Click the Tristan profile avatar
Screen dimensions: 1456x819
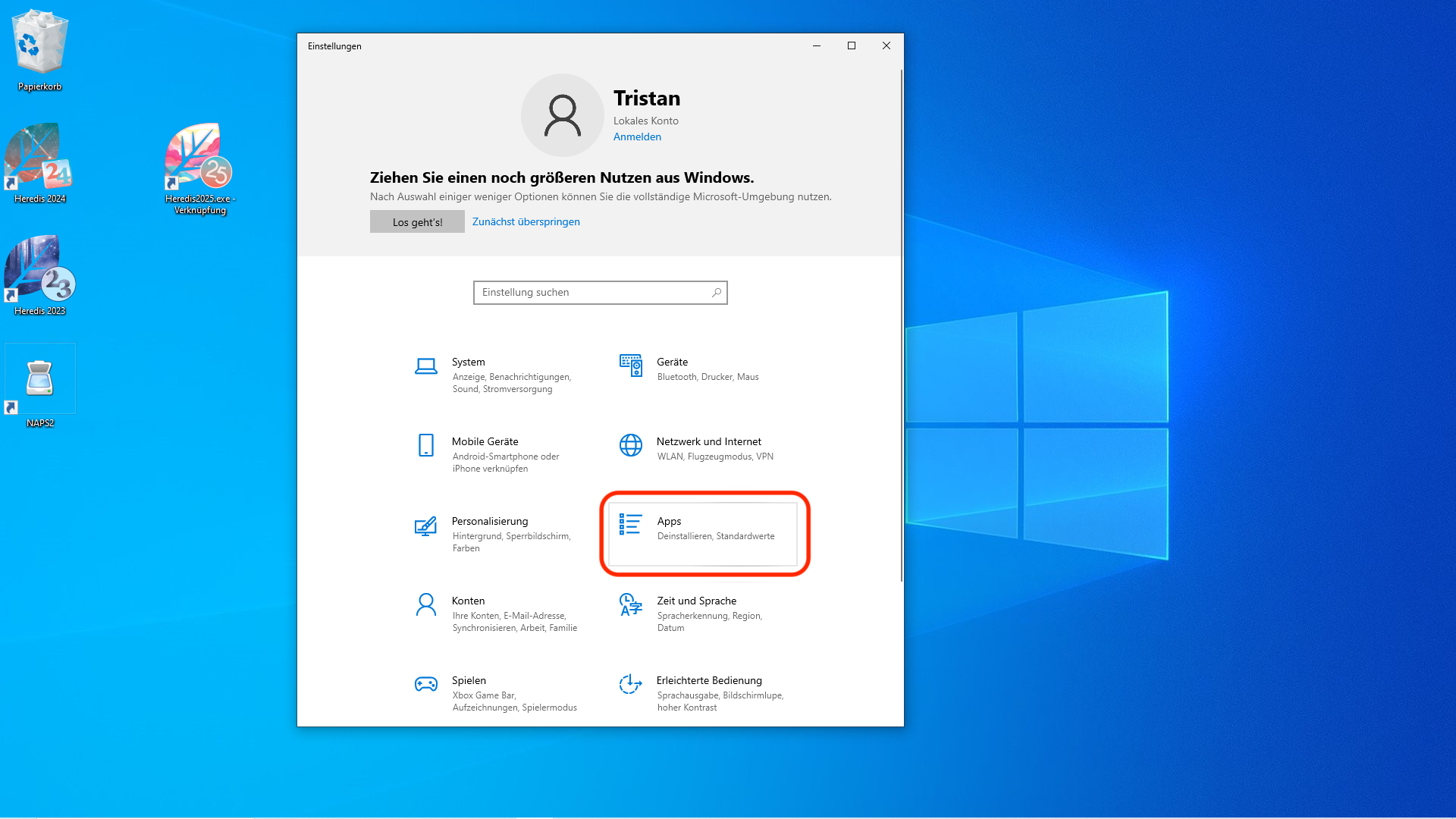[562, 115]
